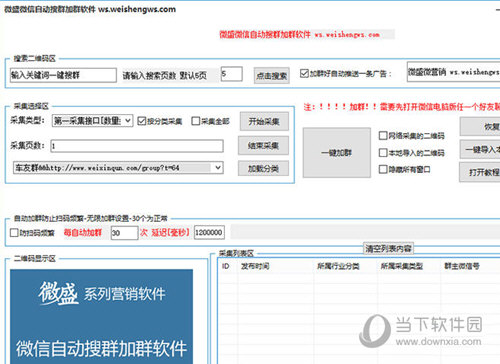Enable 本地导入的二维码 checkbox
The height and width of the screenshot is (364, 500).
(x=383, y=153)
